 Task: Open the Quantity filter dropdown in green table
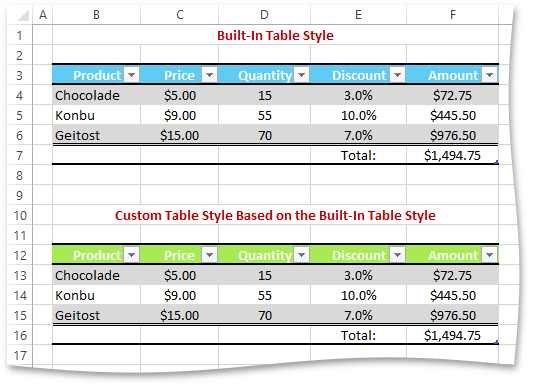(x=302, y=255)
